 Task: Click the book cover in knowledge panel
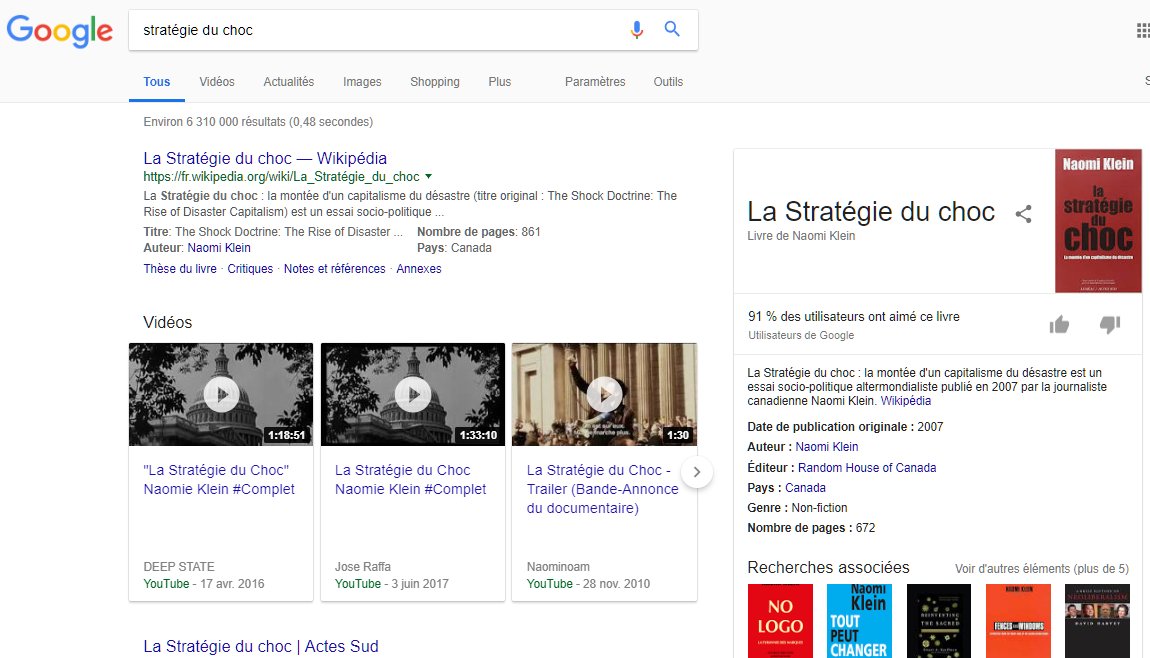point(1098,221)
